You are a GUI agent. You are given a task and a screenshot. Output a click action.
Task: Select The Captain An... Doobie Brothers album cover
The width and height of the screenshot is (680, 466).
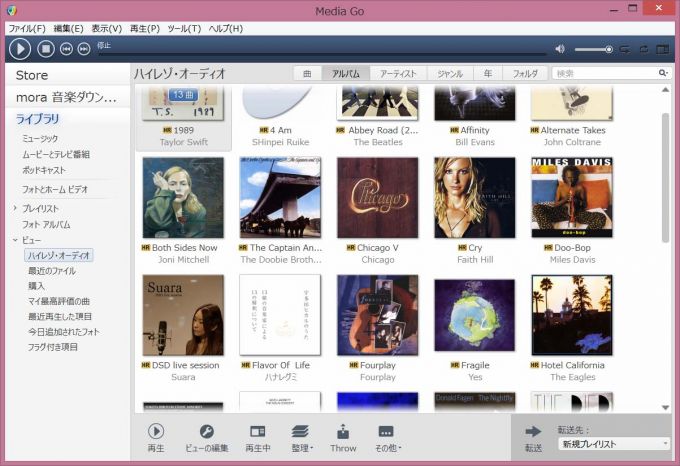[x=280, y=198]
